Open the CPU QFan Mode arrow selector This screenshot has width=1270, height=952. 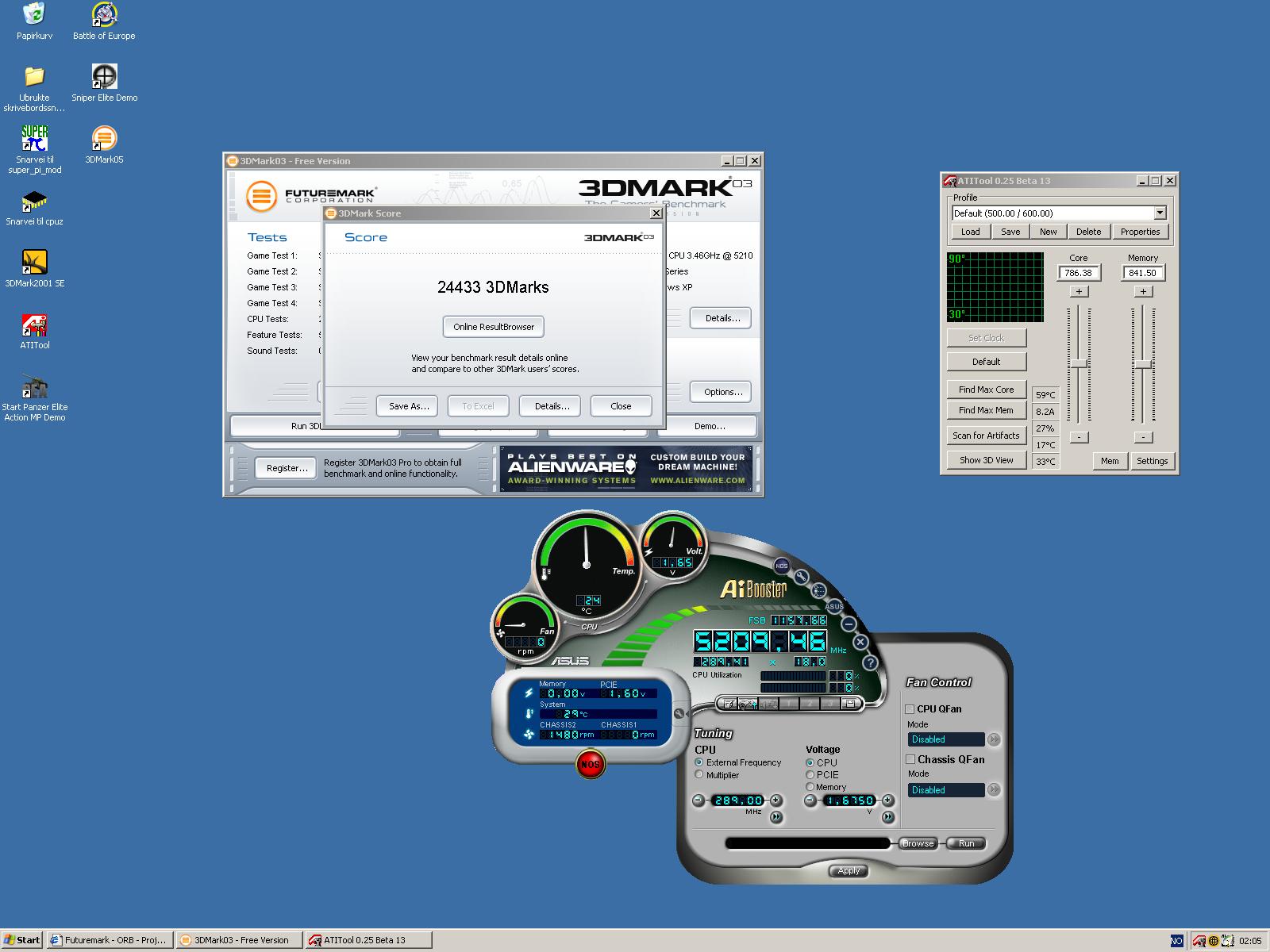pyautogui.click(x=994, y=739)
